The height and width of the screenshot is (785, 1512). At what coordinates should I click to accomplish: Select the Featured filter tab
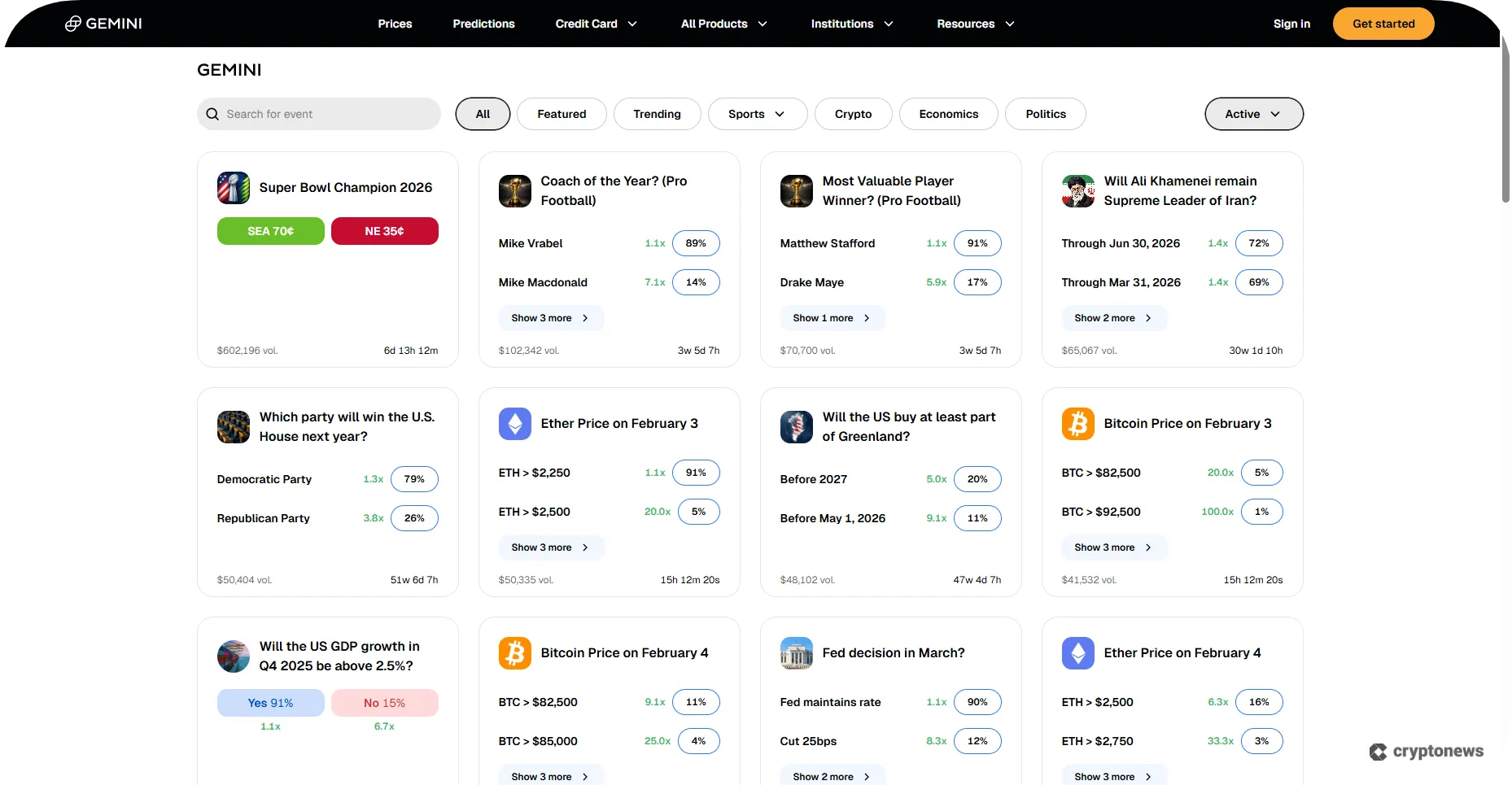point(562,114)
